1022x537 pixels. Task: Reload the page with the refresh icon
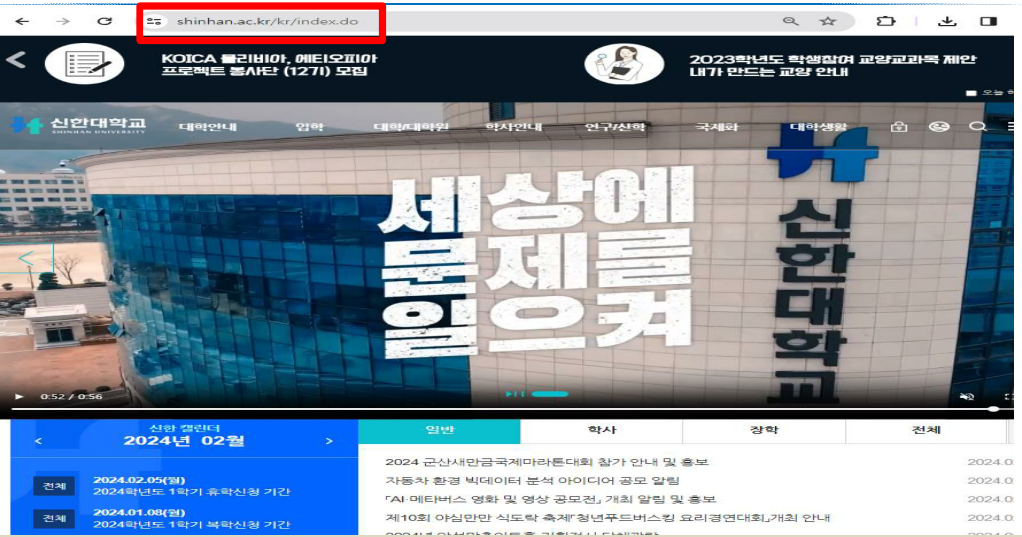[104, 21]
